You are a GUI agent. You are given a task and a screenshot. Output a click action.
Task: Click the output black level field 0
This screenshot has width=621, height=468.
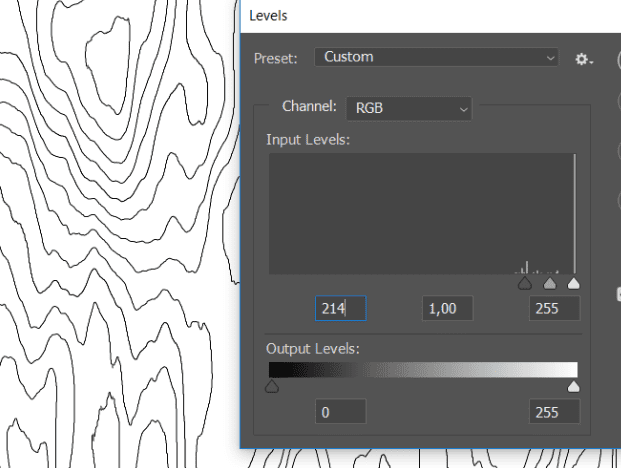point(341,412)
